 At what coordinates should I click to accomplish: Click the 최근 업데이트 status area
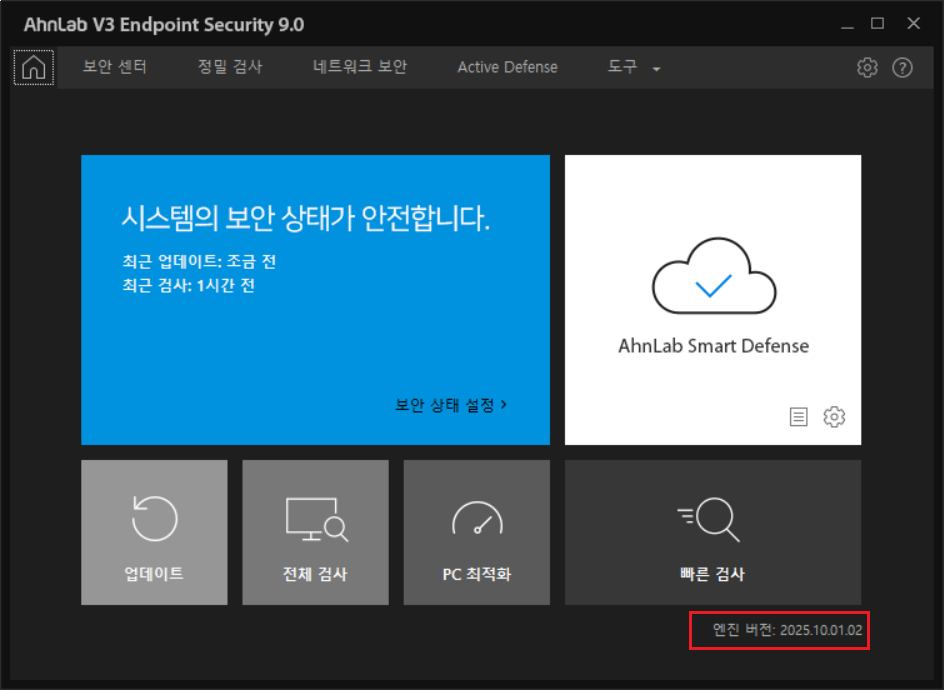[x=198, y=261]
